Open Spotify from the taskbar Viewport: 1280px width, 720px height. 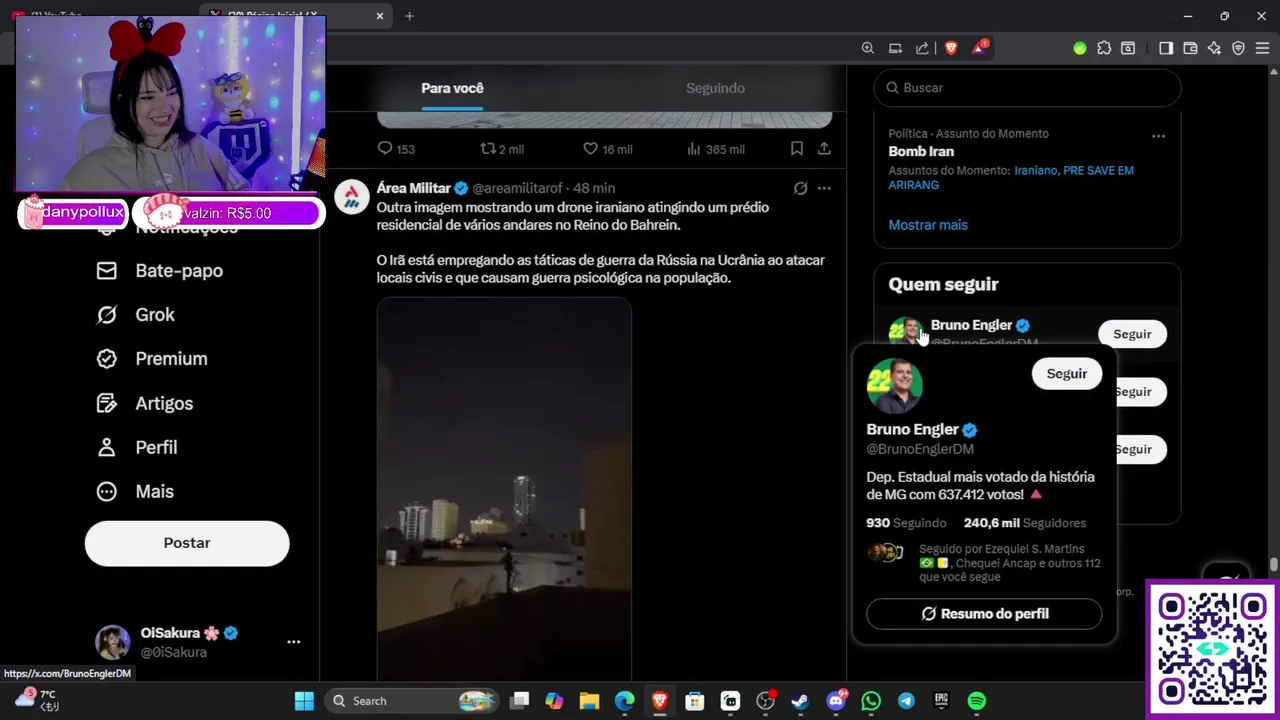(977, 701)
